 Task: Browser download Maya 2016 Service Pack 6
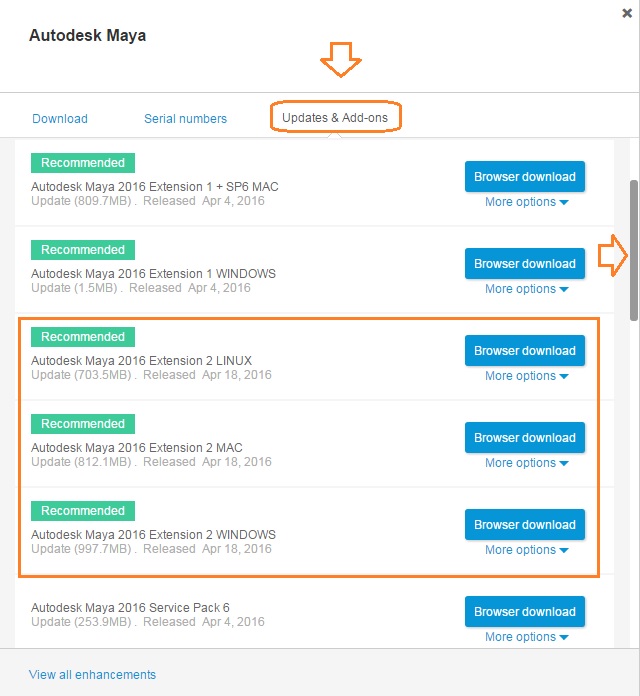click(x=524, y=612)
